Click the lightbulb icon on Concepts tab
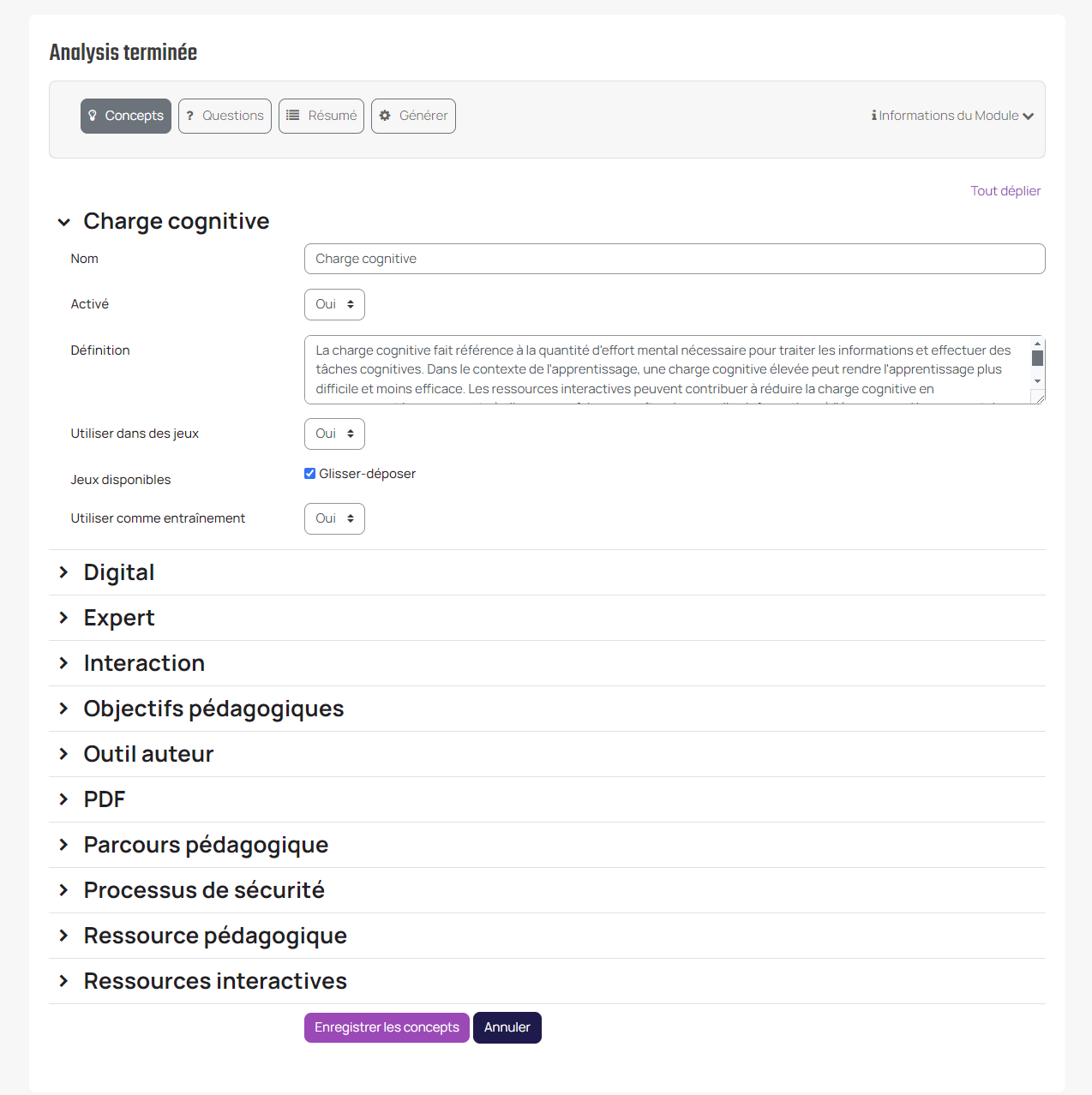 pyautogui.click(x=93, y=116)
